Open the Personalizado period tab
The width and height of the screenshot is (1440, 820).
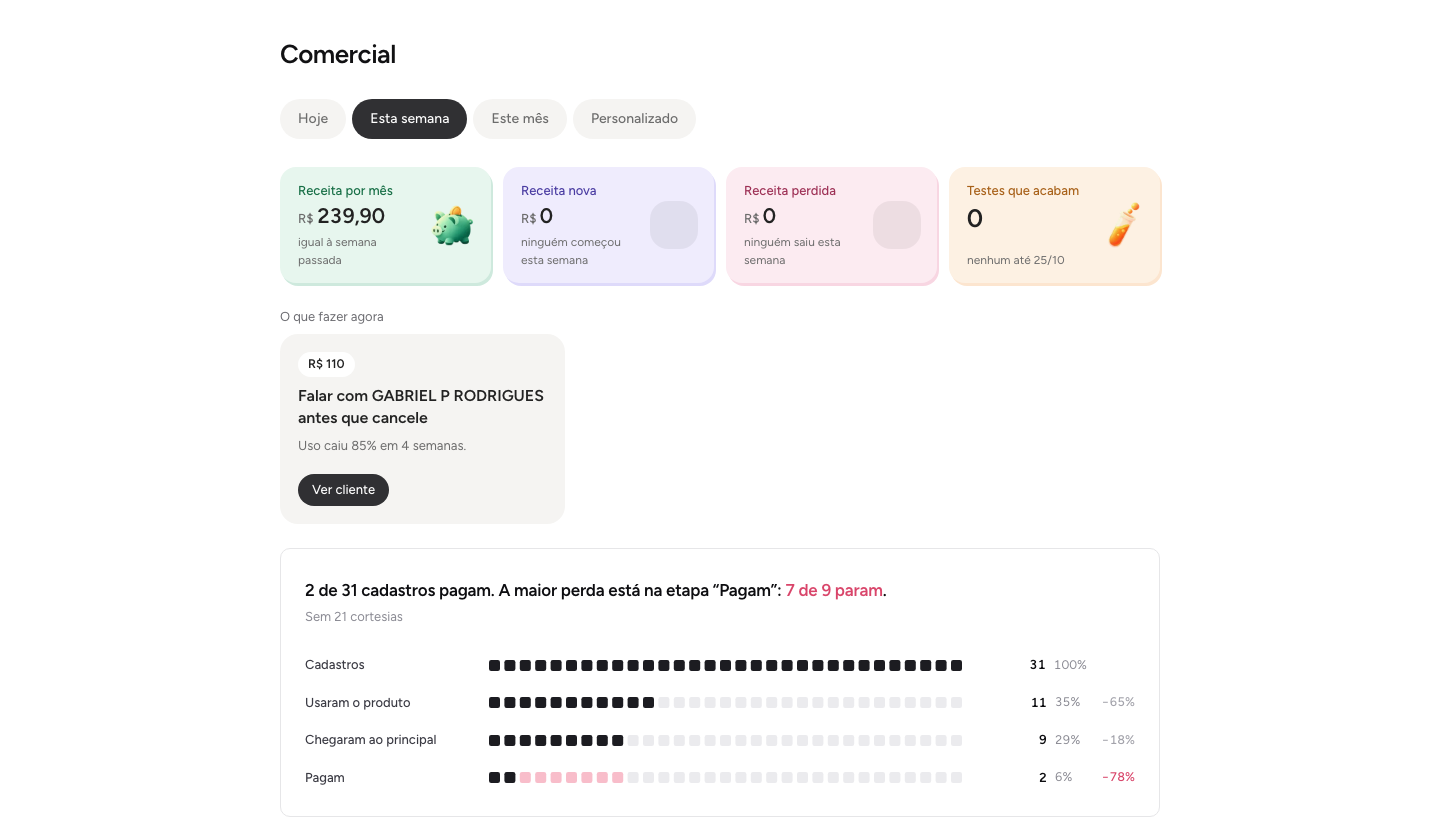point(634,119)
